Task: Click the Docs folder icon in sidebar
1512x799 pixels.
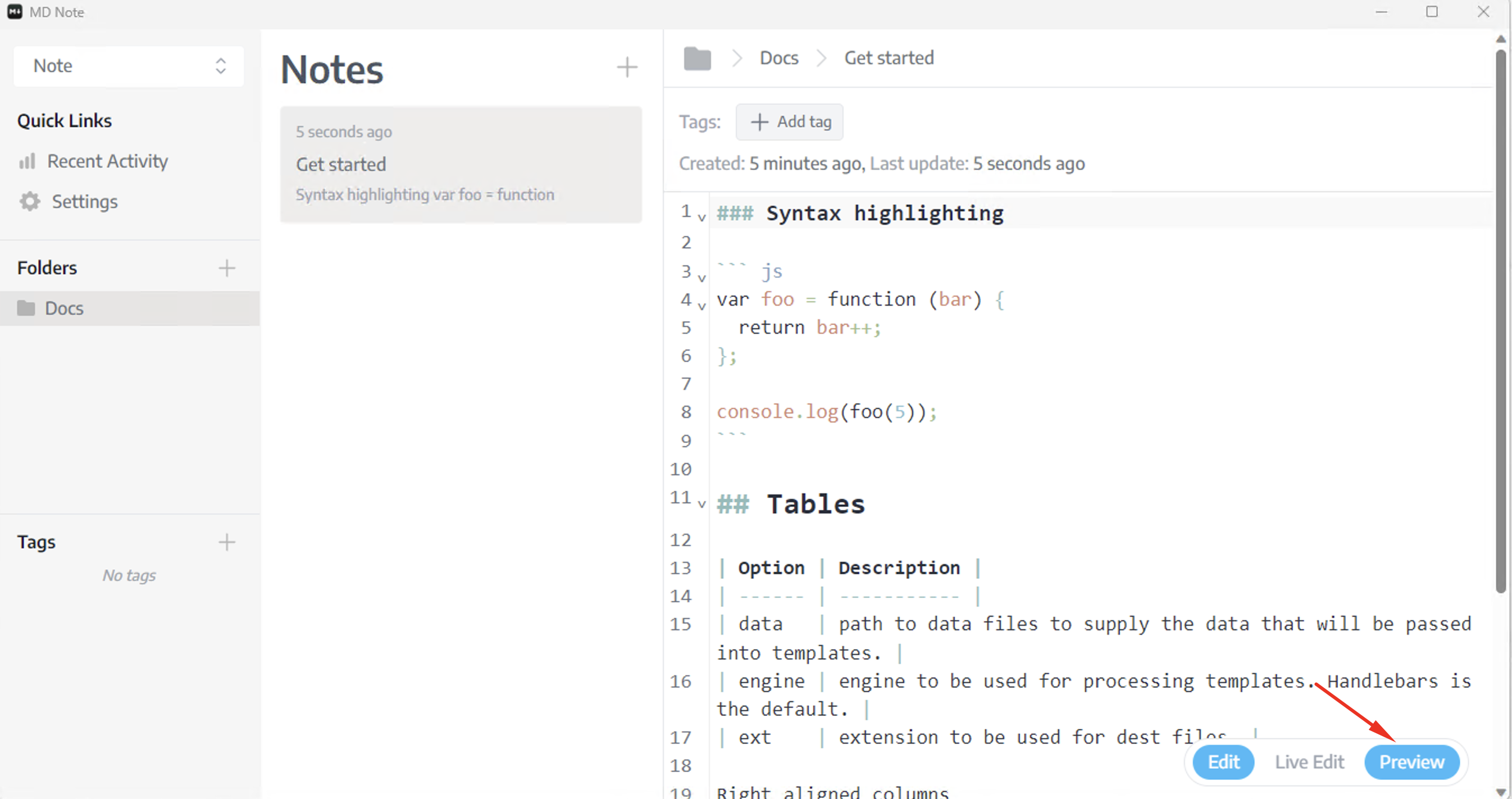Action: coord(26,308)
